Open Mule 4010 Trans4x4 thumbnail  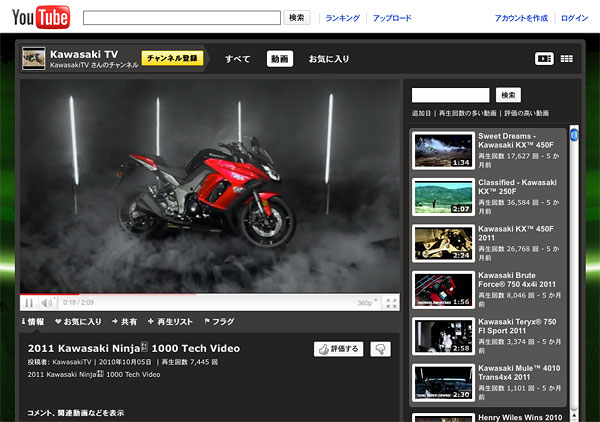443,383
